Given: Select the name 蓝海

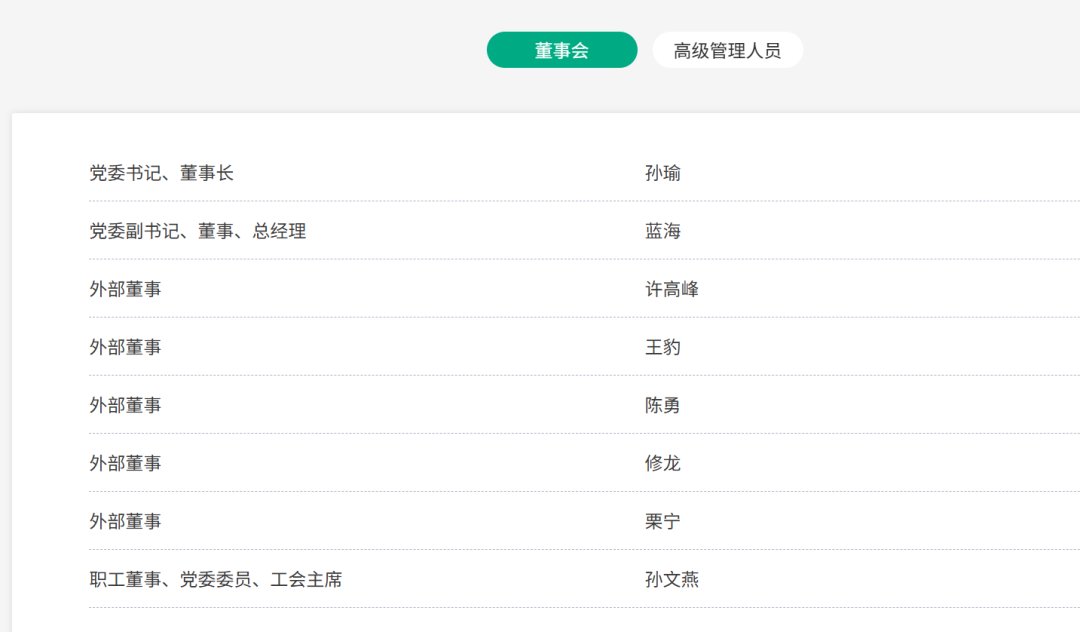Looking at the screenshot, I should pyautogui.click(x=663, y=231).
